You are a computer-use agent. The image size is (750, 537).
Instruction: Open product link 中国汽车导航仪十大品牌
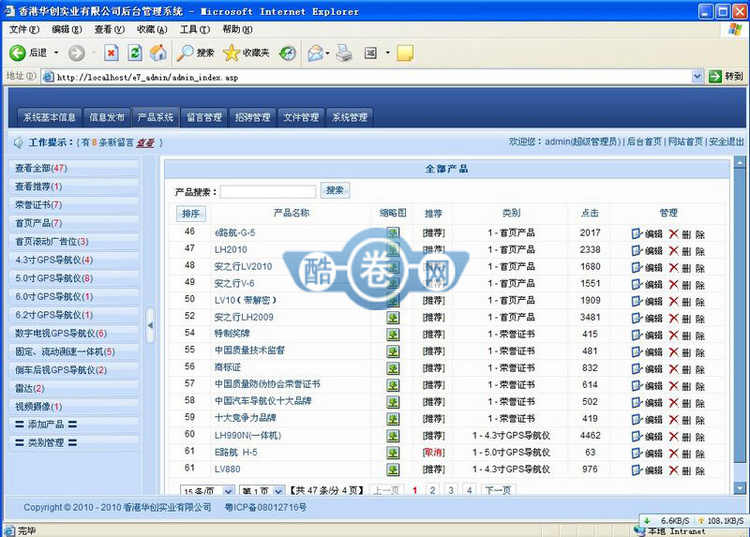[263, 401]
